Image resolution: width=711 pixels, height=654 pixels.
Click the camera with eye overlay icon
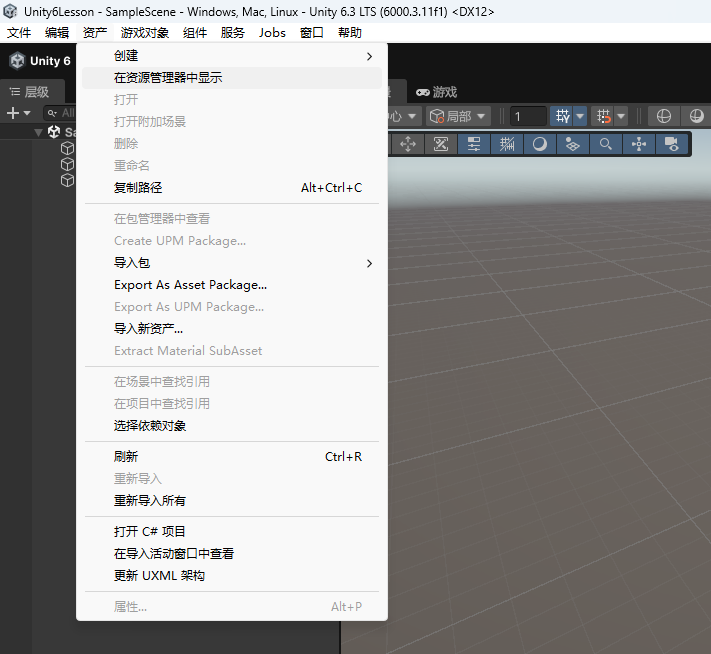[x=672, y=144]
